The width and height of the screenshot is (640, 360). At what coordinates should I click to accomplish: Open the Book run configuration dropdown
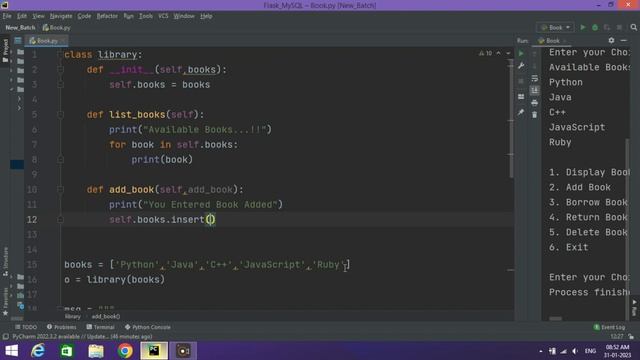[555, 27]
